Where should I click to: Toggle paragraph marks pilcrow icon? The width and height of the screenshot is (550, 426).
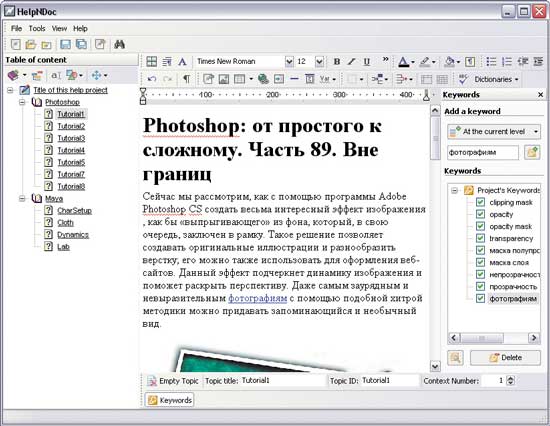coord(186,79)
